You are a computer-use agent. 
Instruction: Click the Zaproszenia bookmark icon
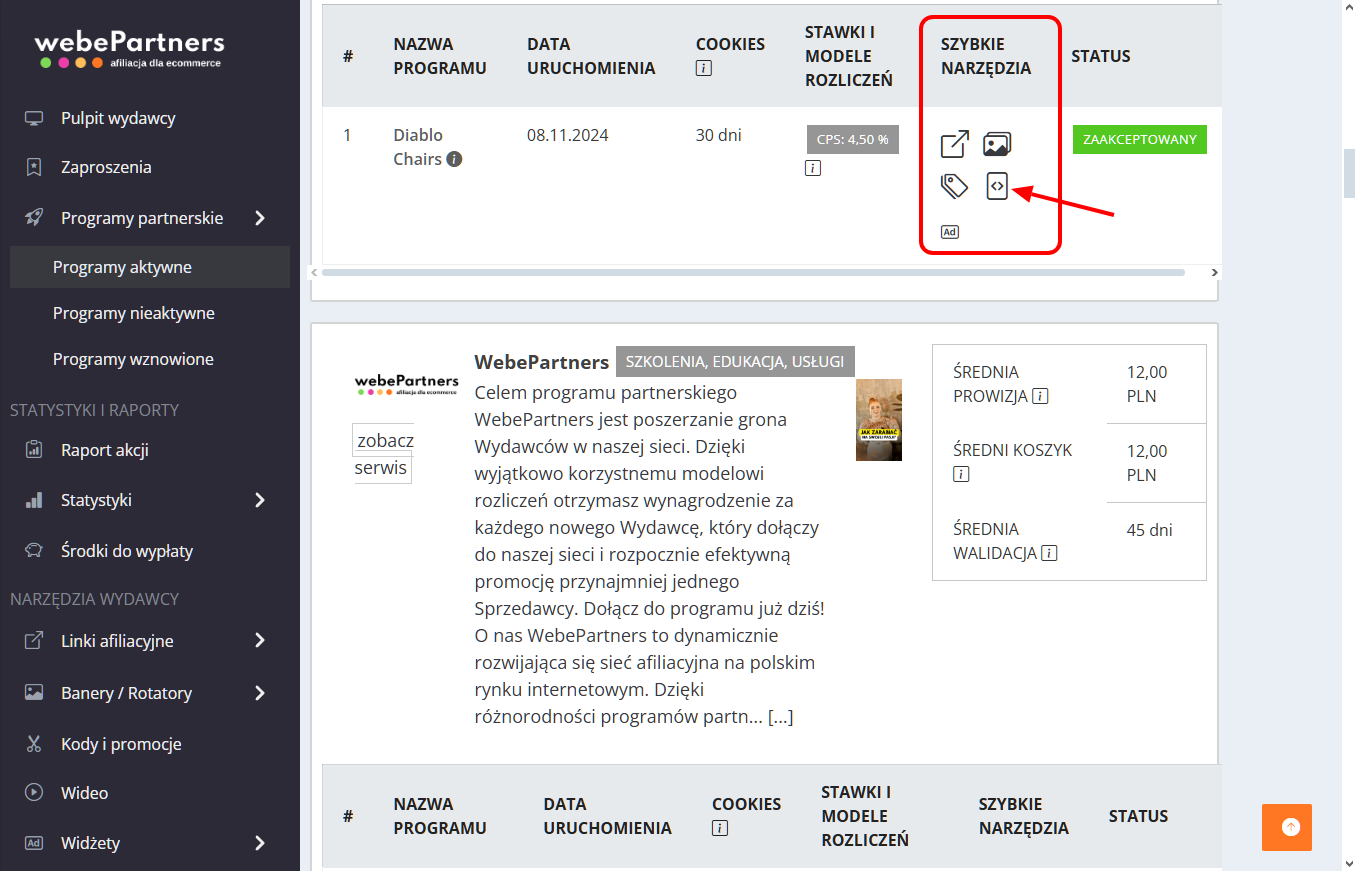coord(34,167)
